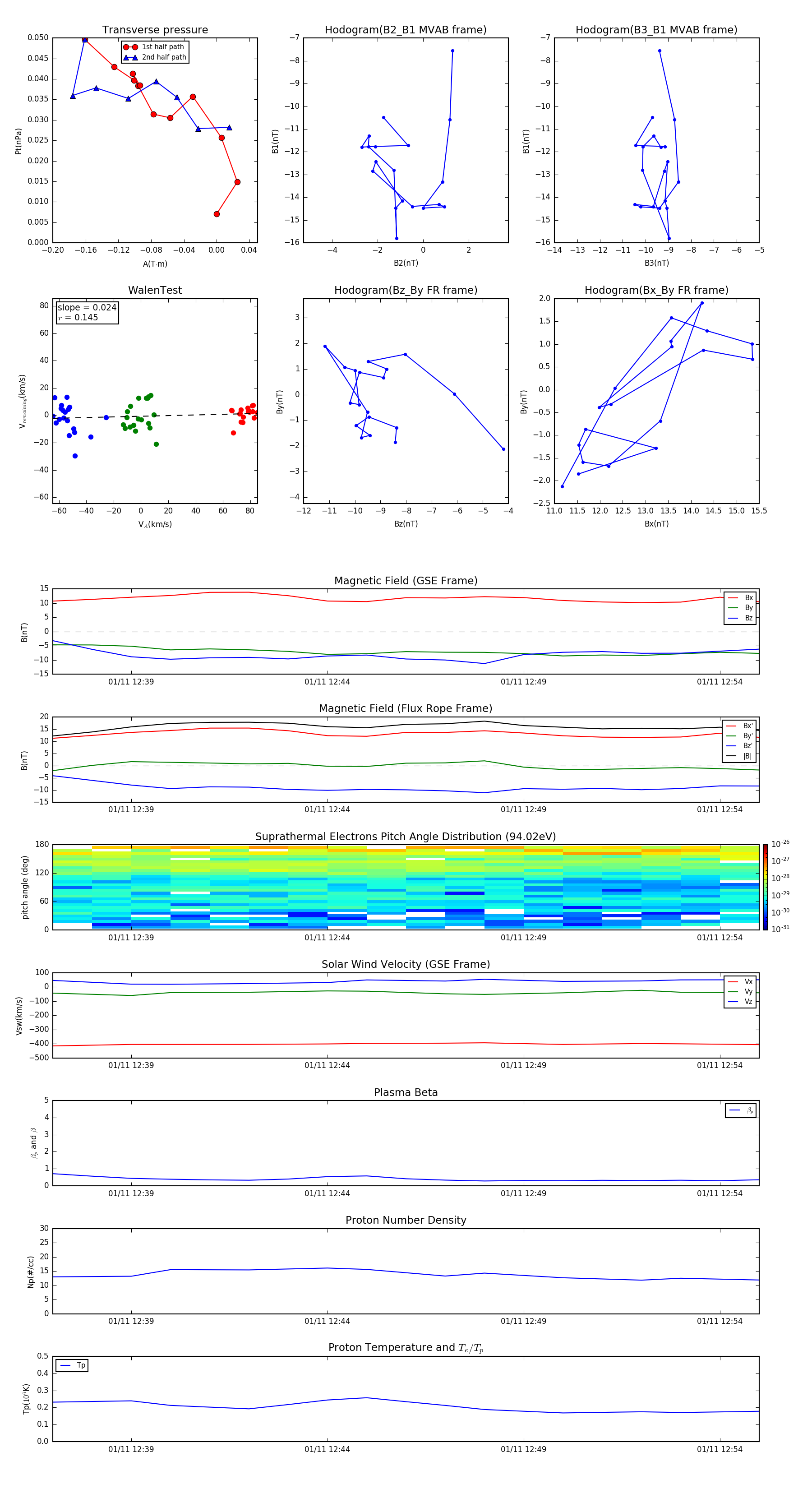Screen dimensions: 812x1489
Task: Click the 'Transverse pressure' plot title
Action: click(x=155, y=30)
